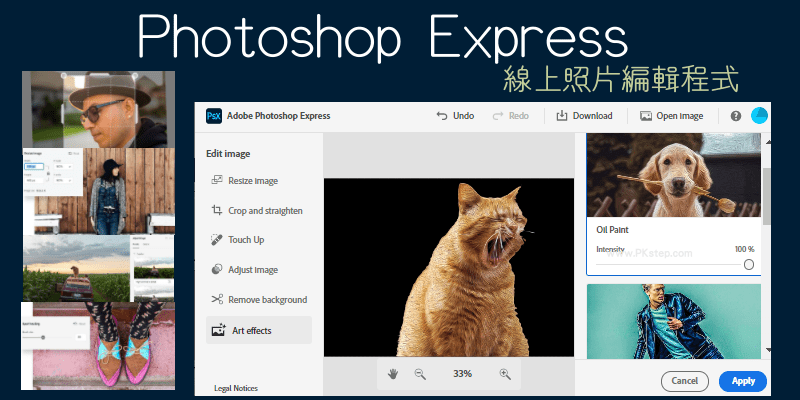Select the hand pan tool
The height and width of the screenshot is (400, 800).
point(392,374)
